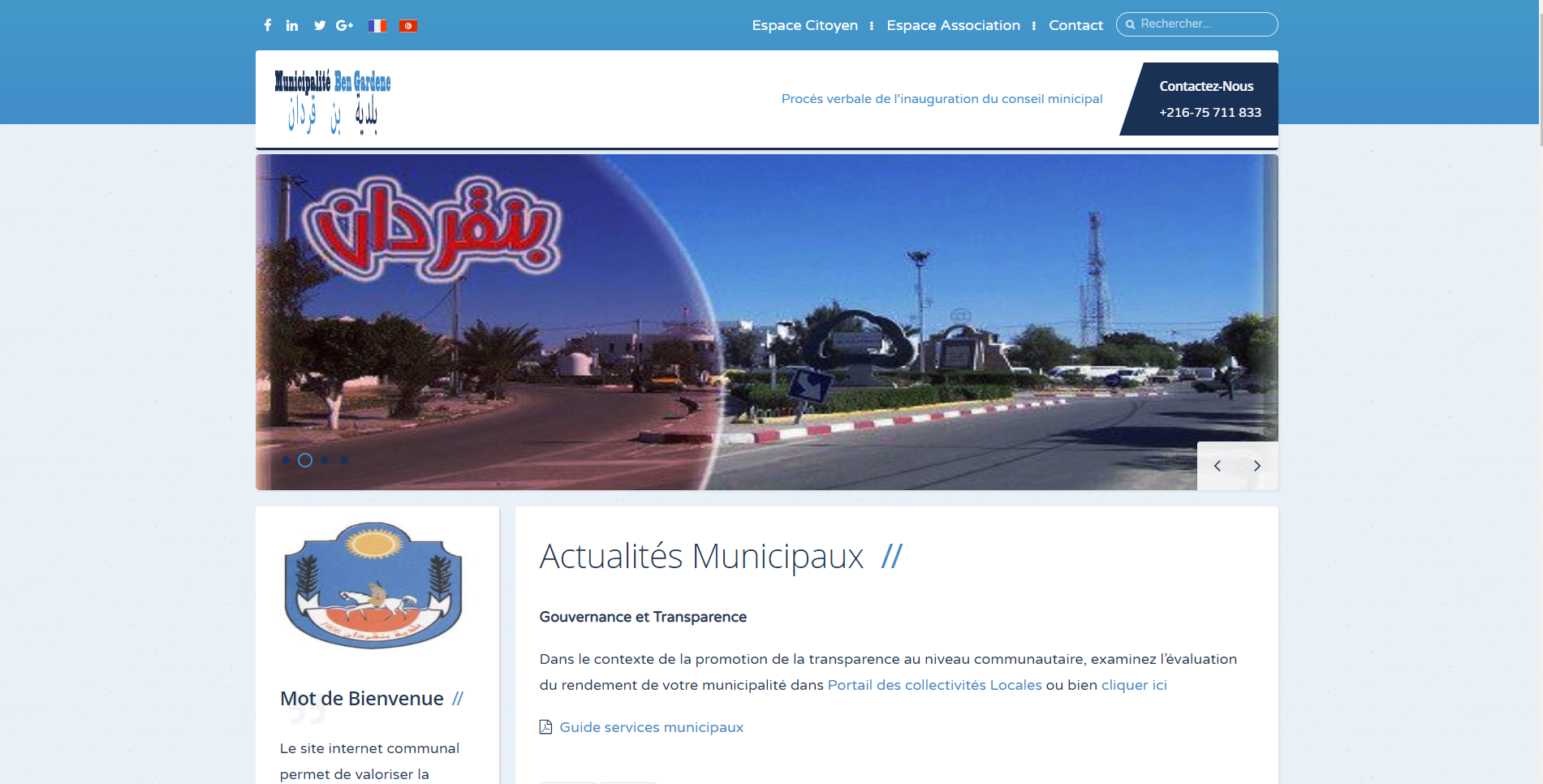Image resolution: width=1543 pixels, height=784 pixels.
Task: Open the Twitter social icon
Action: [x=320, y=25]
